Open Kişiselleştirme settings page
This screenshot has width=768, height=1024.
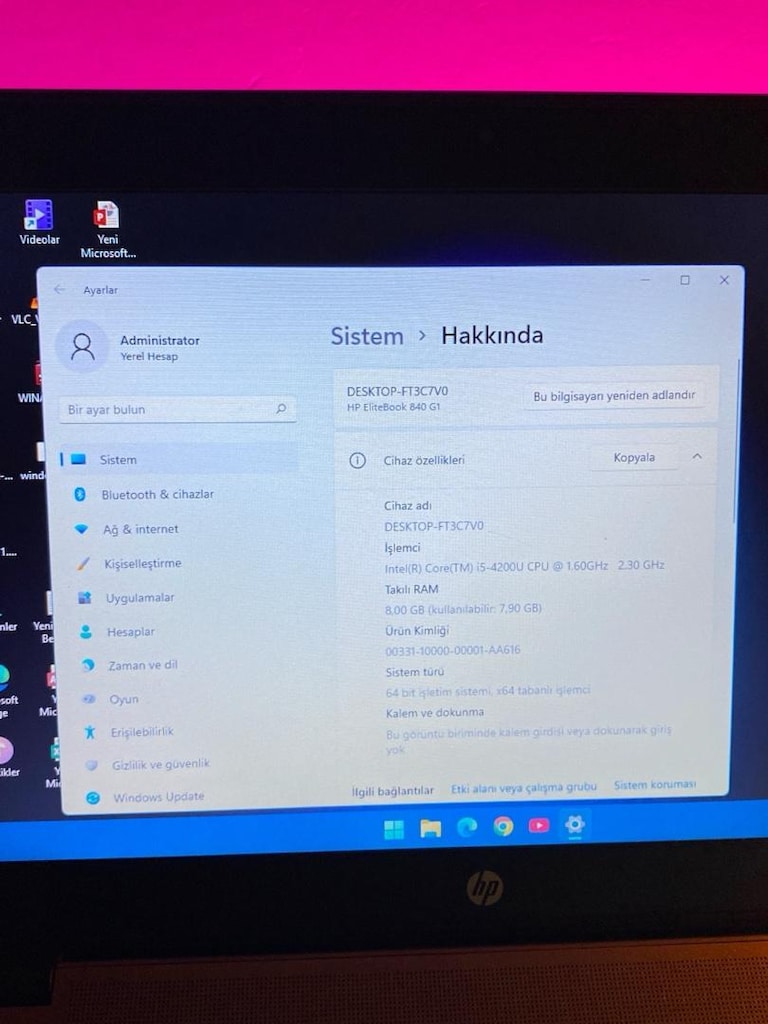click(x=143, y=564)
